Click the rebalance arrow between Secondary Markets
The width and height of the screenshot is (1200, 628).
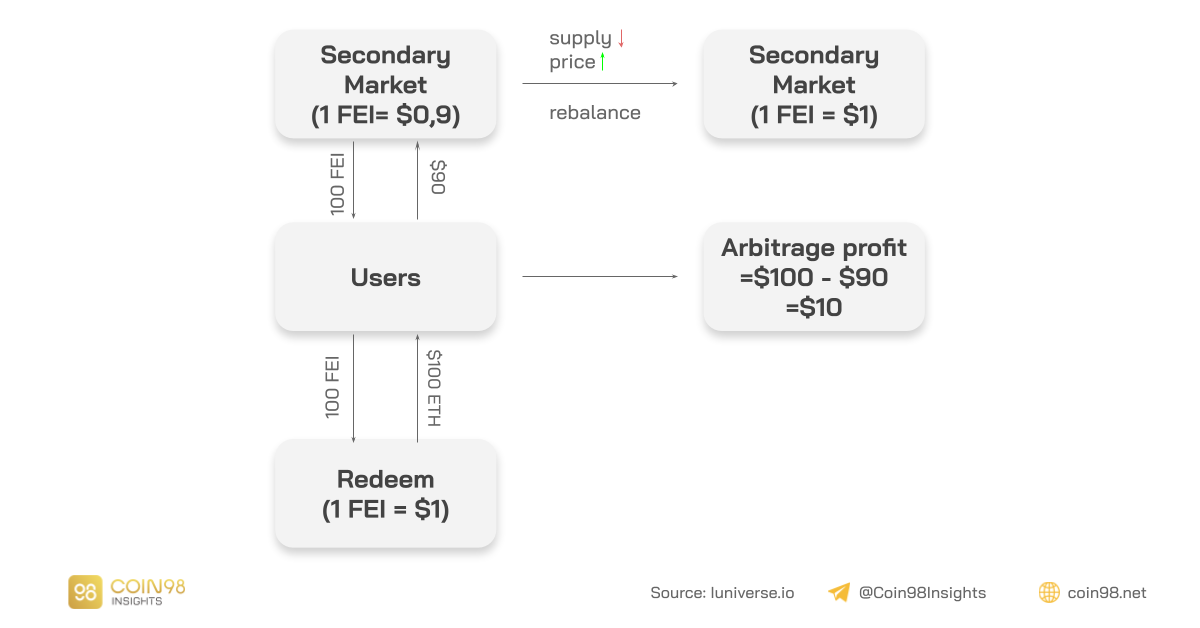599,84
